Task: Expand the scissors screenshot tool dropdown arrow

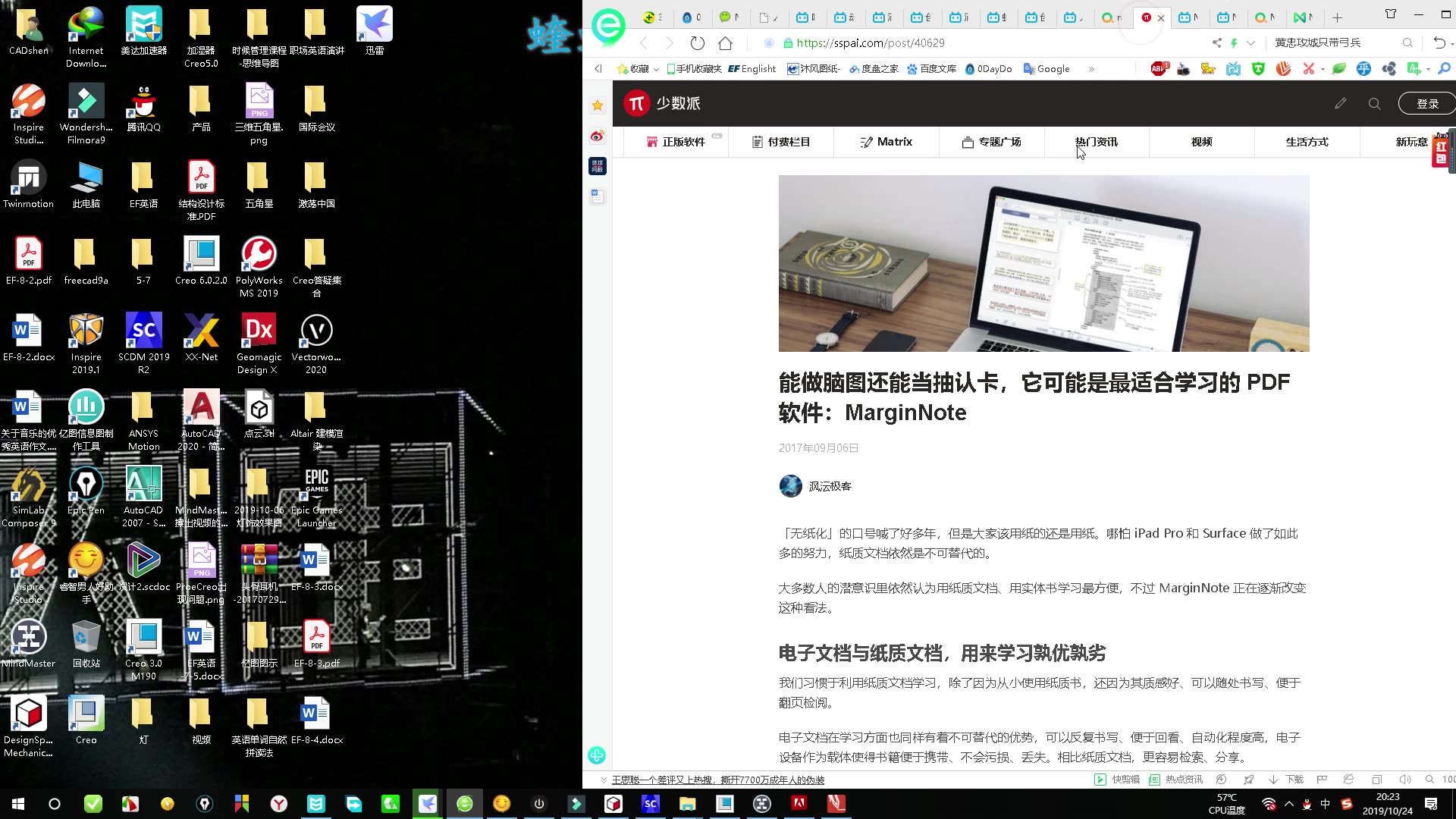Action: [x=1323, y=69]
